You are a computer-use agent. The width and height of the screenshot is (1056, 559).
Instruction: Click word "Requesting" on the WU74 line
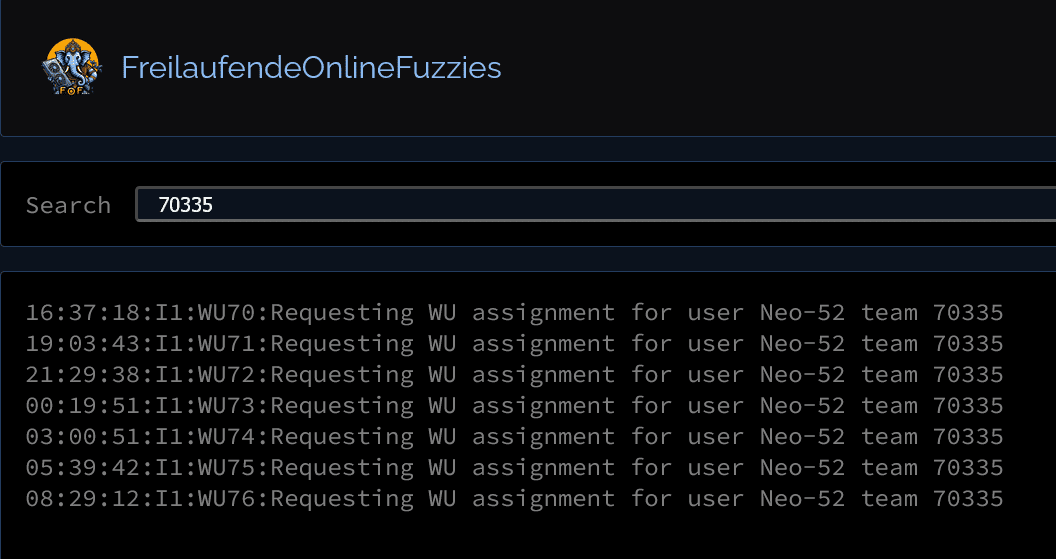click(342, 437)
